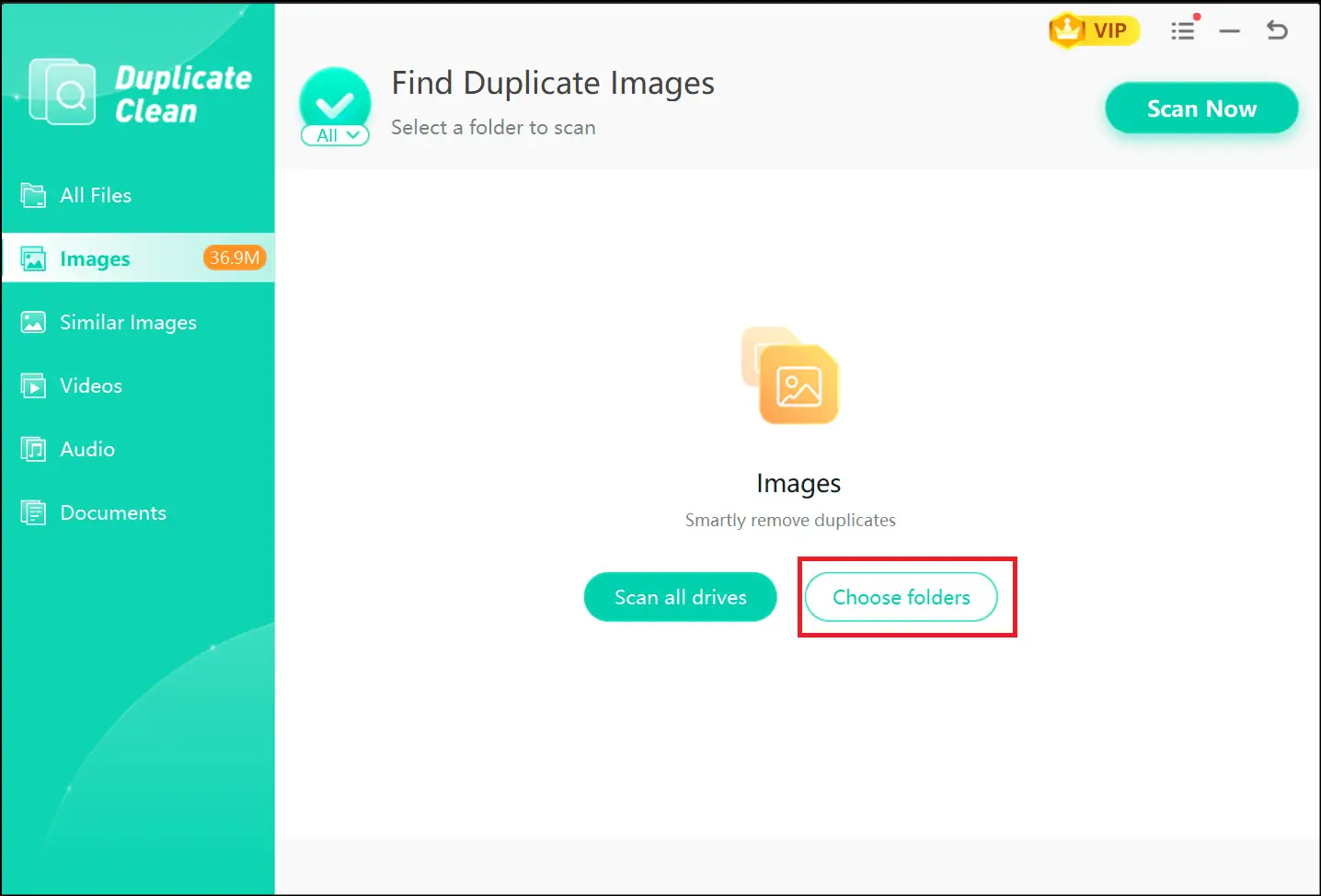Screen dimensions: 1321x896
Task: Choose folders to scan for duplicates
Action: coord(901,597)
